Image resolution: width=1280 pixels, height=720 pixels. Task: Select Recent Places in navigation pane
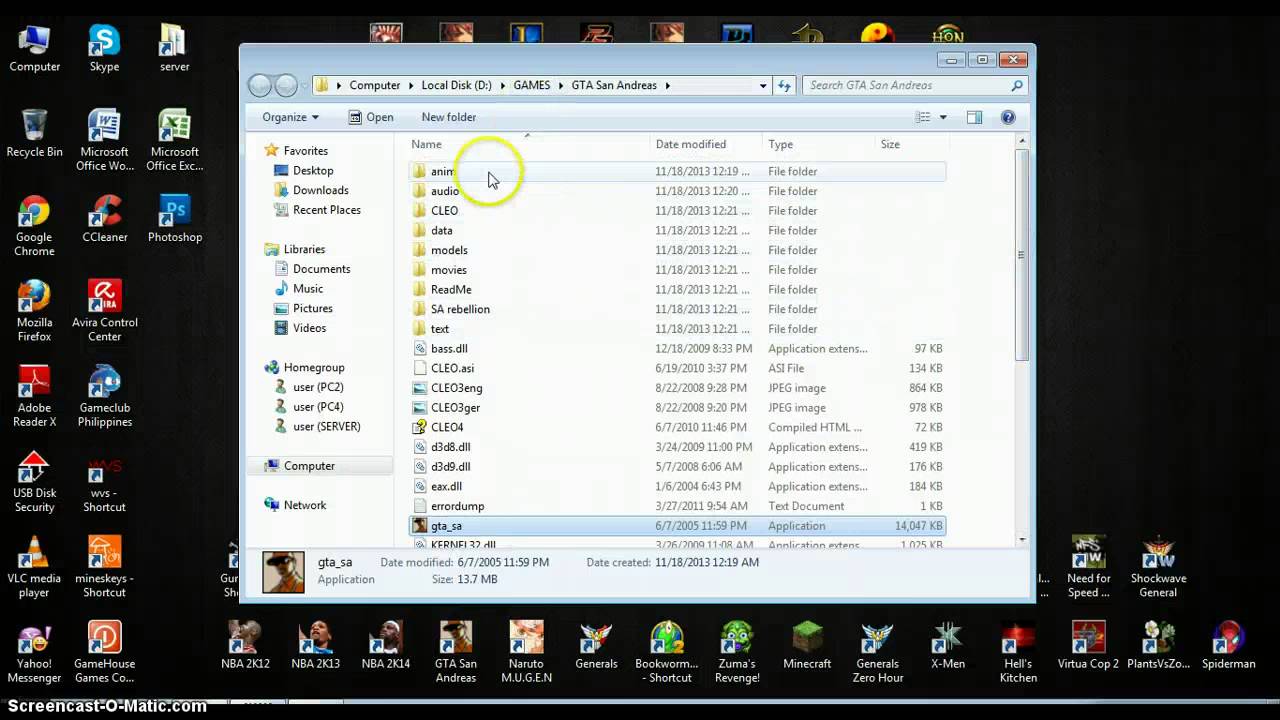tap(327, 210)
